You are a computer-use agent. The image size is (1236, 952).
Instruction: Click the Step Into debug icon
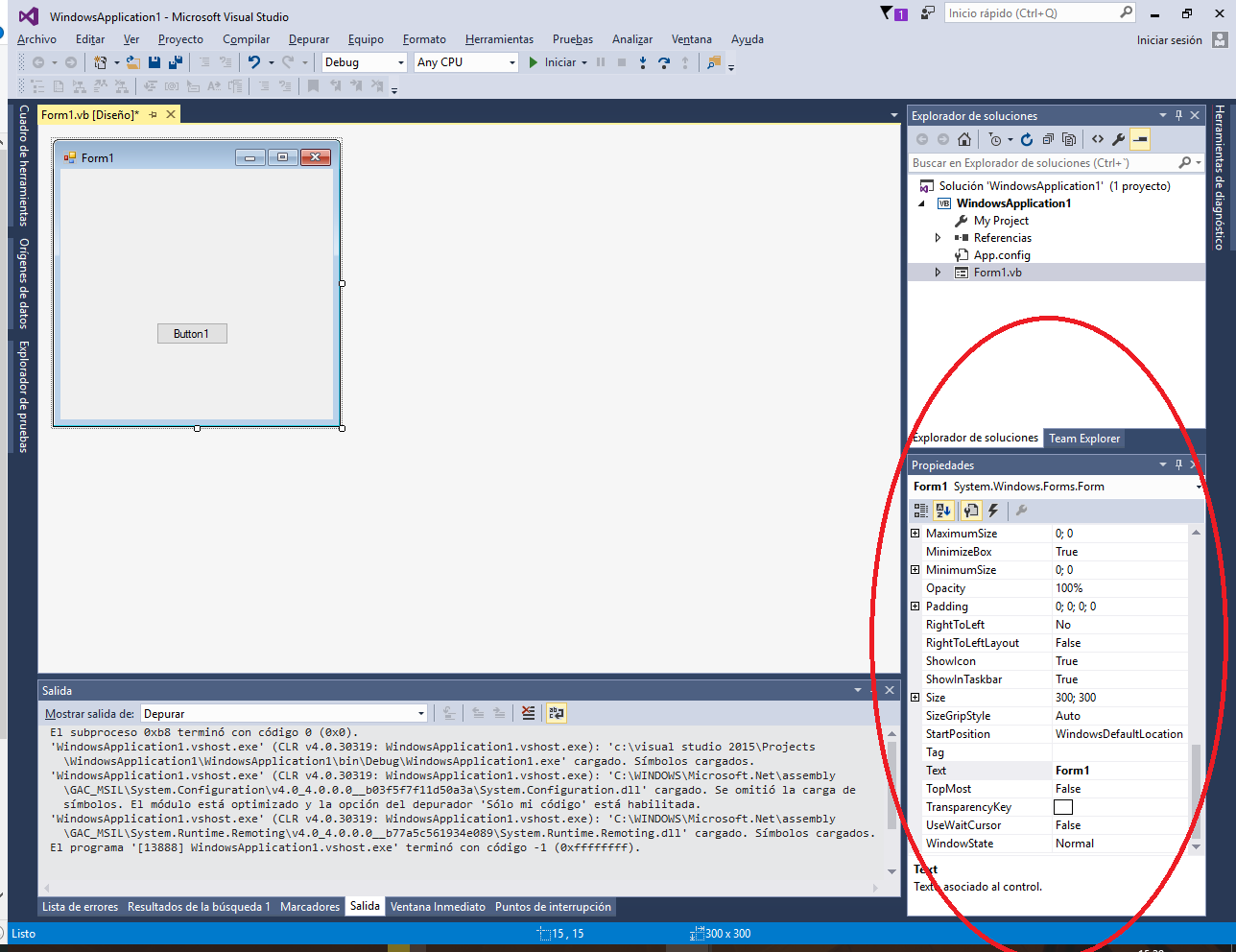[643, 62]
